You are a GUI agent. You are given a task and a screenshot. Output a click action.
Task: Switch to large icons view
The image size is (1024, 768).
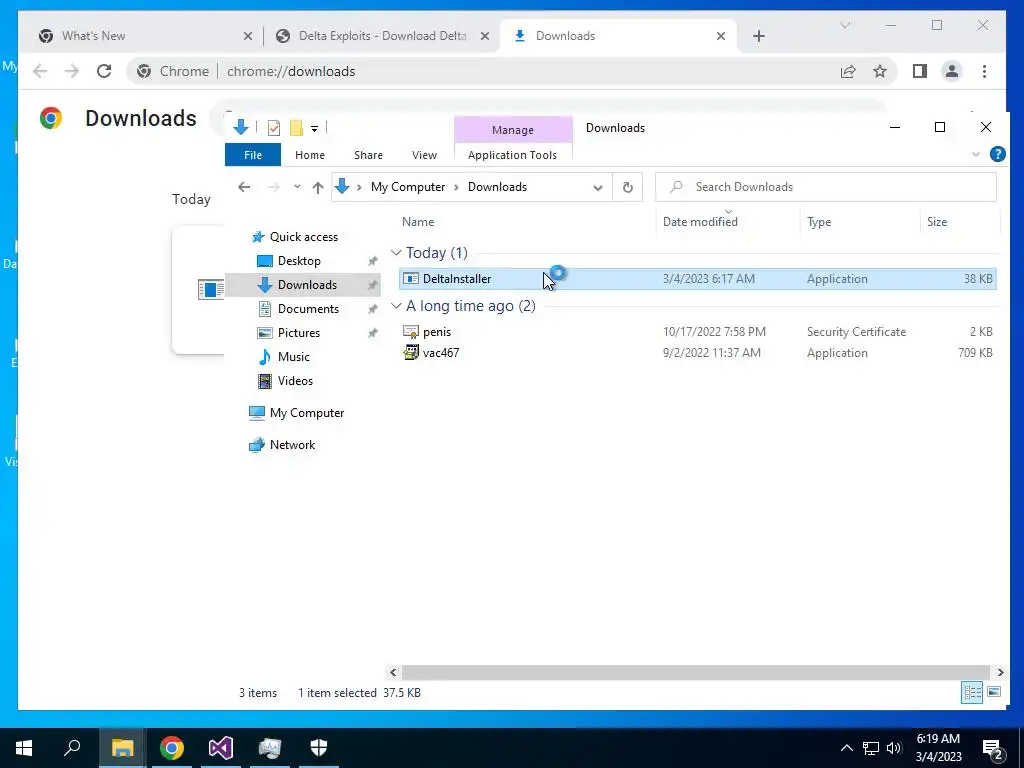pos(994,692)
